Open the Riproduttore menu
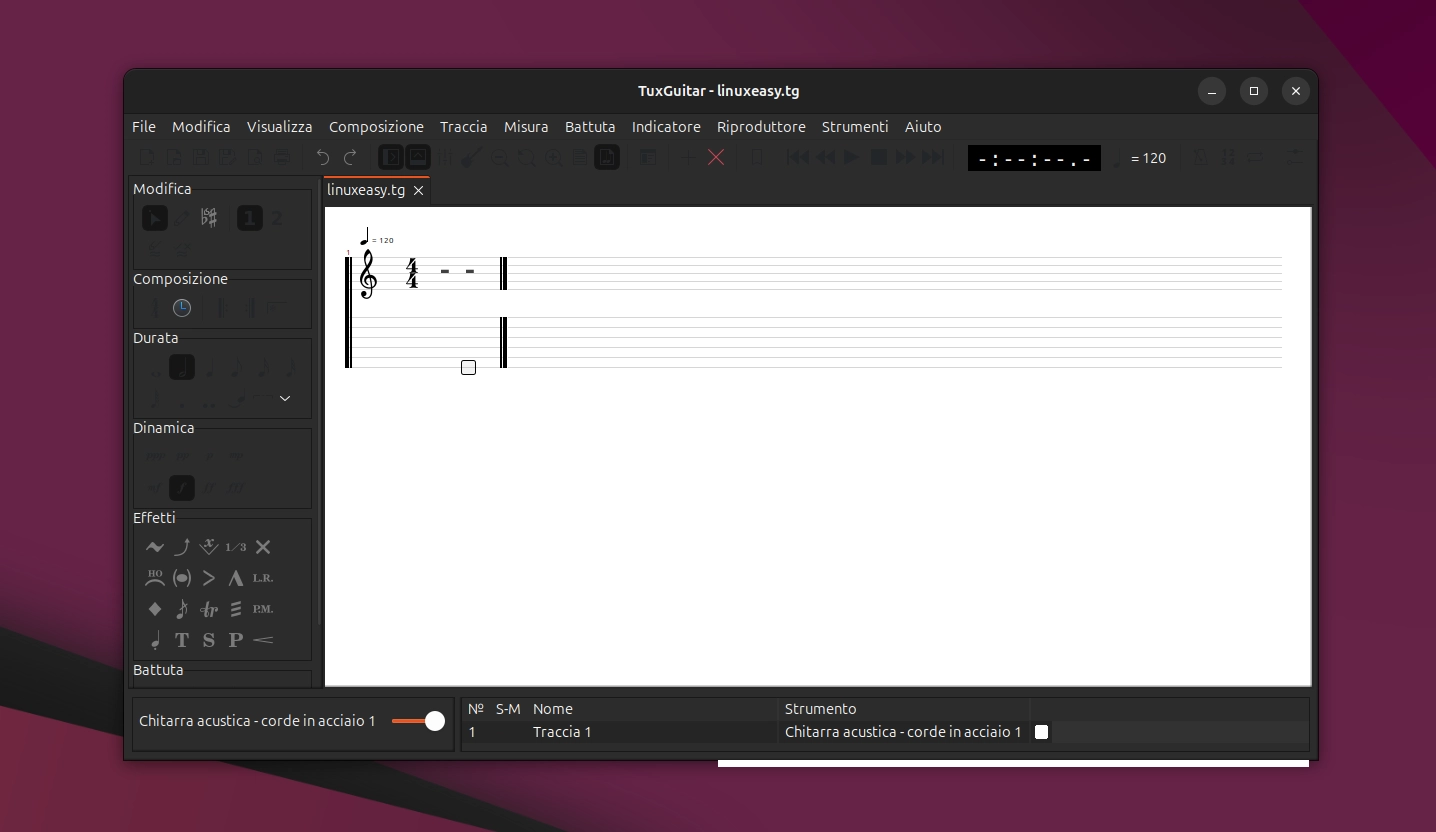This screenshot has width=1436, height=832. [x=761, y=127]
